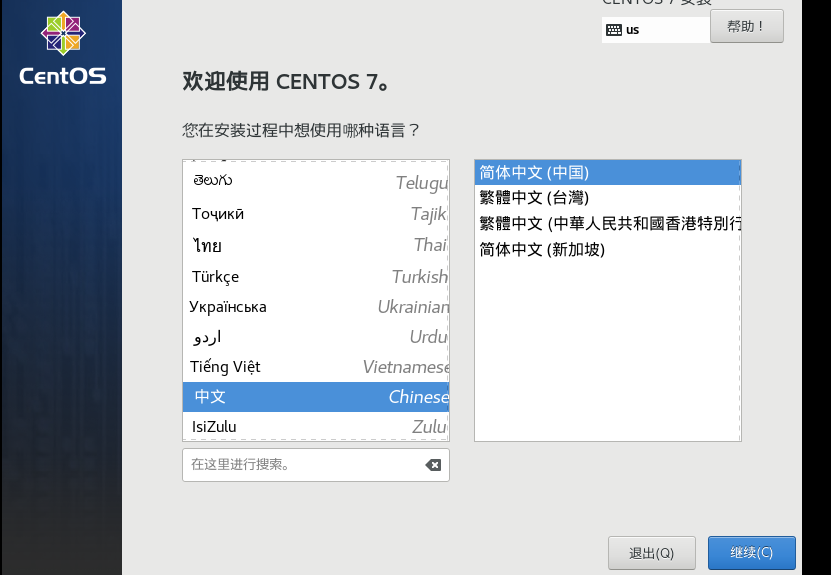Choose the Urdu language row

click(316, 337)
